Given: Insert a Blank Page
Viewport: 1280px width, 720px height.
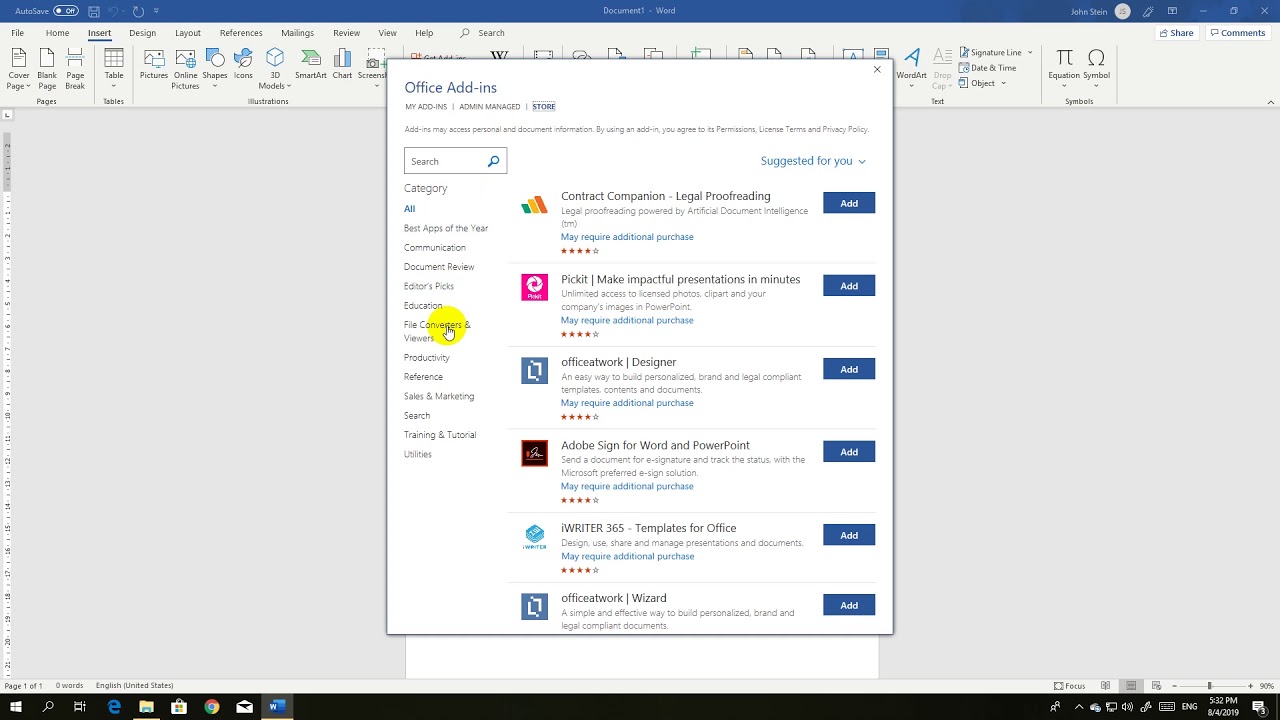Looking at the screenshot, I should point(47,69).
